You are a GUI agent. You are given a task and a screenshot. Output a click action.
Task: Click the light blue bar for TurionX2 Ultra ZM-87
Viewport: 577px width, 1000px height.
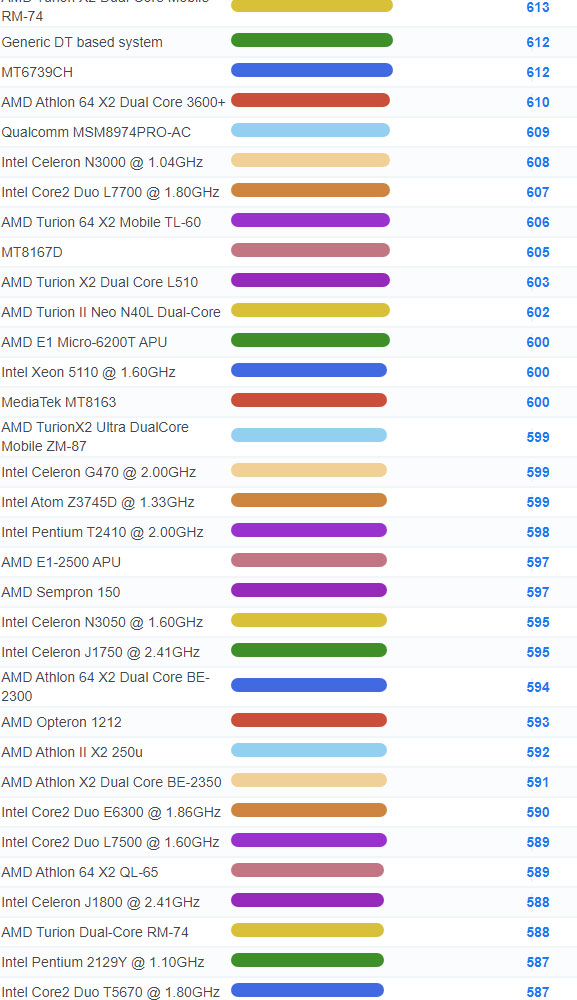[309, 435]
